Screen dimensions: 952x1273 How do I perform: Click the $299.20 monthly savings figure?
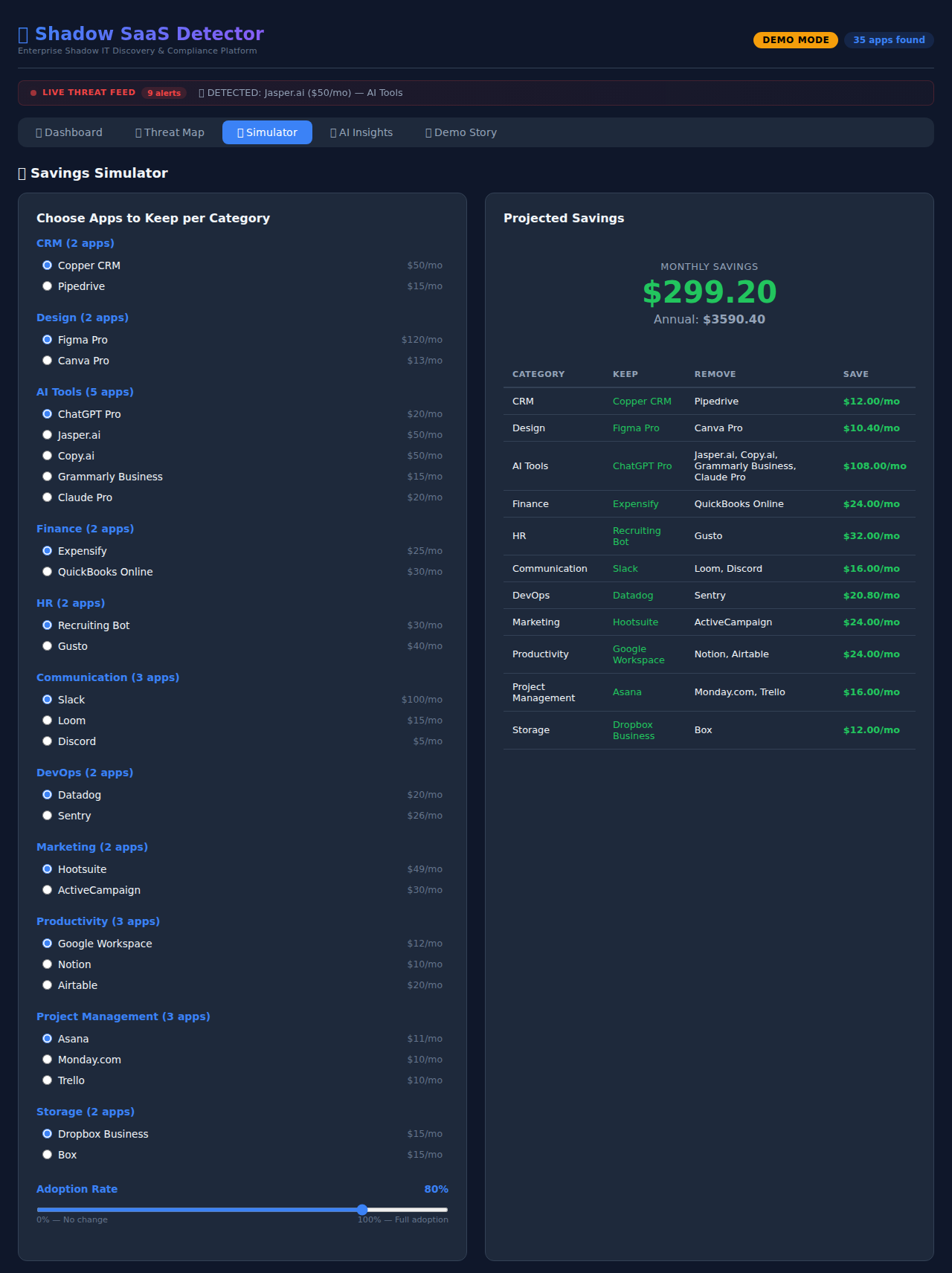click(x=710, y=292)
